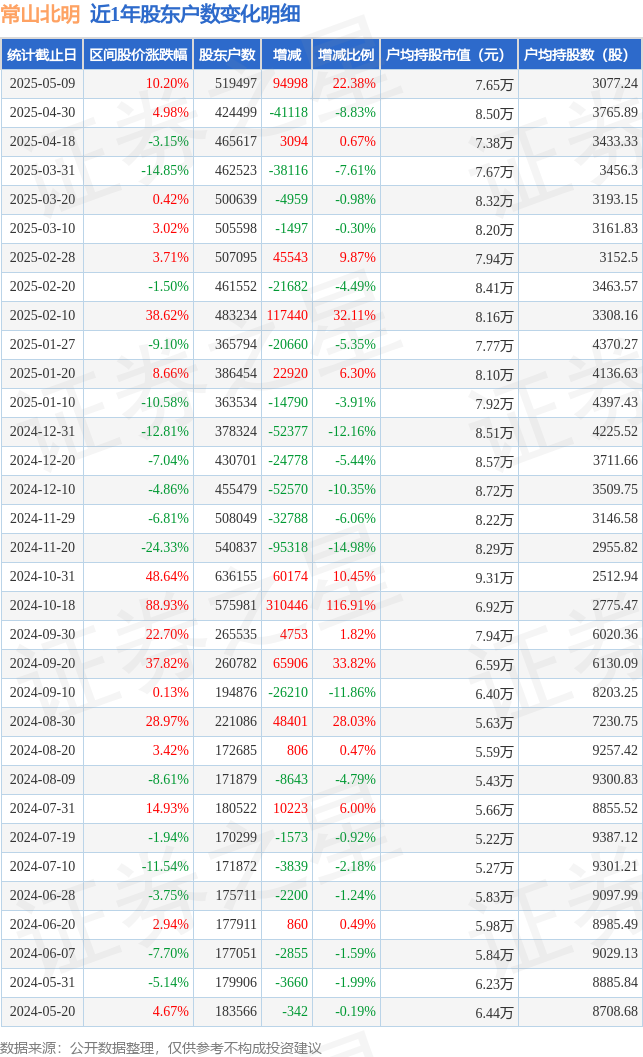Click the 户均持股数（股） header
643x1057 pixels.
coord(580,55)
